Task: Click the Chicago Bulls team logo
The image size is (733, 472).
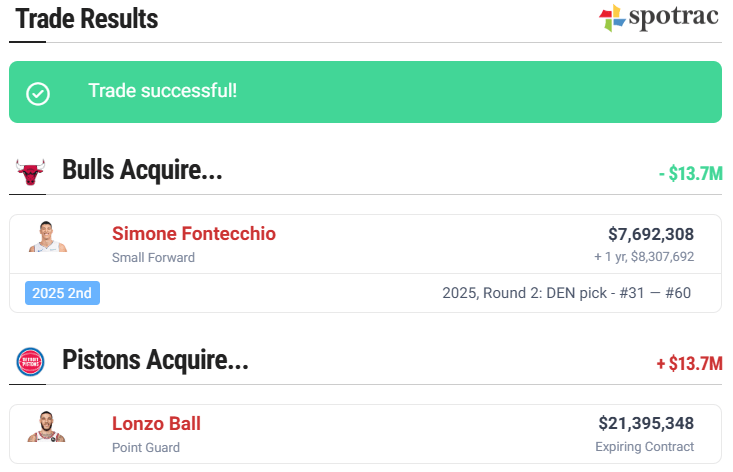Action: point(31,172)
